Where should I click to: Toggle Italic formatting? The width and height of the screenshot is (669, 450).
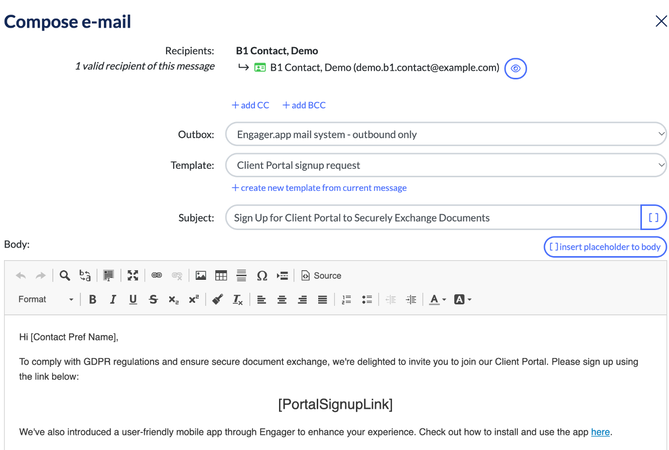pyautogui.click(x=113, y=299)
